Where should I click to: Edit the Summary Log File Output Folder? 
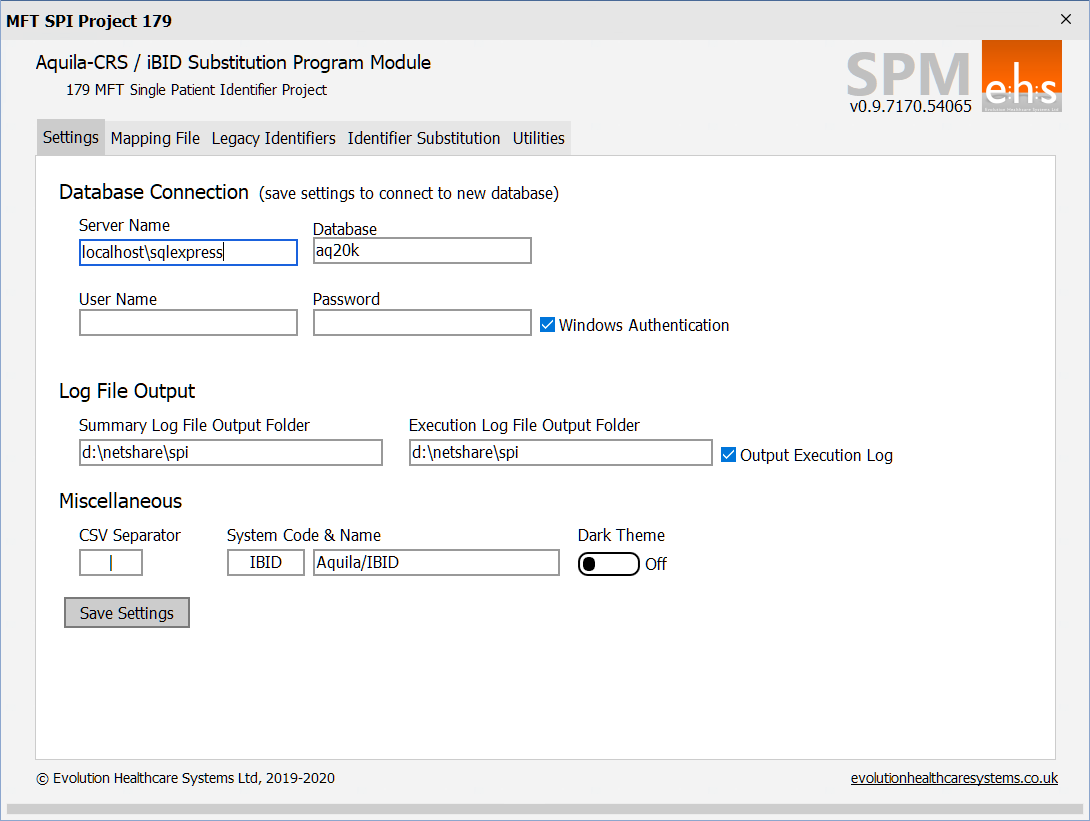(230, 453)
